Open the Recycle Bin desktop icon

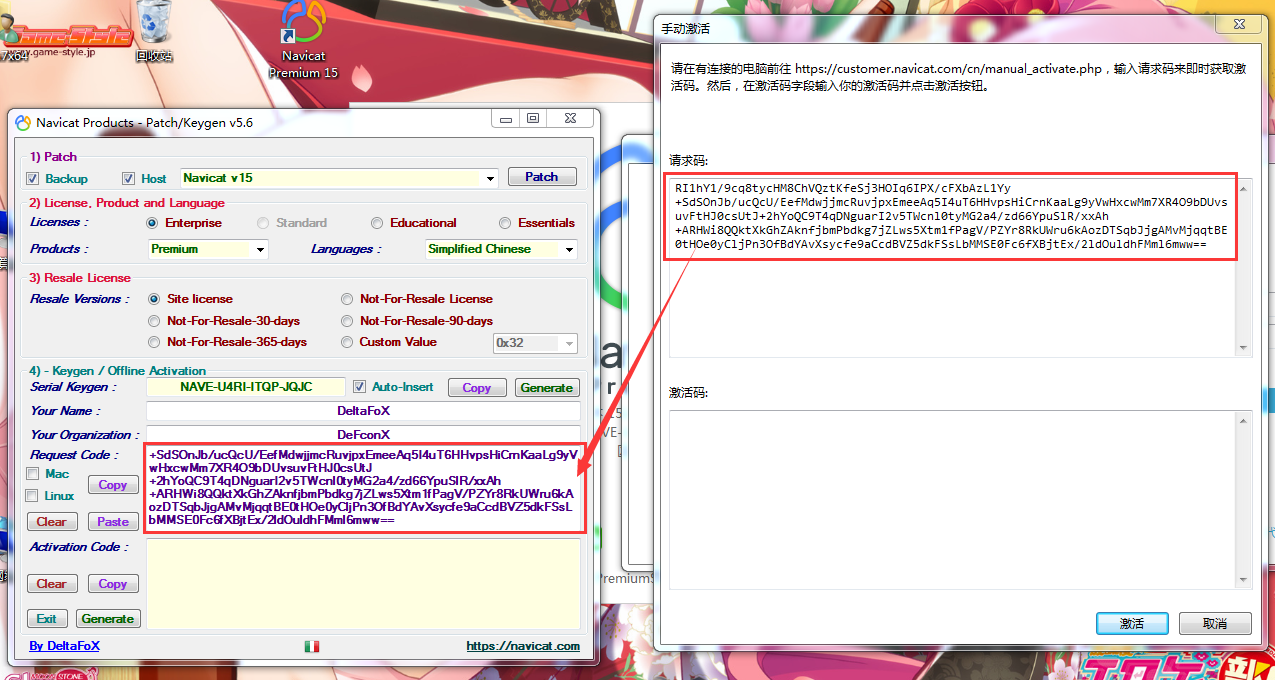154,30
